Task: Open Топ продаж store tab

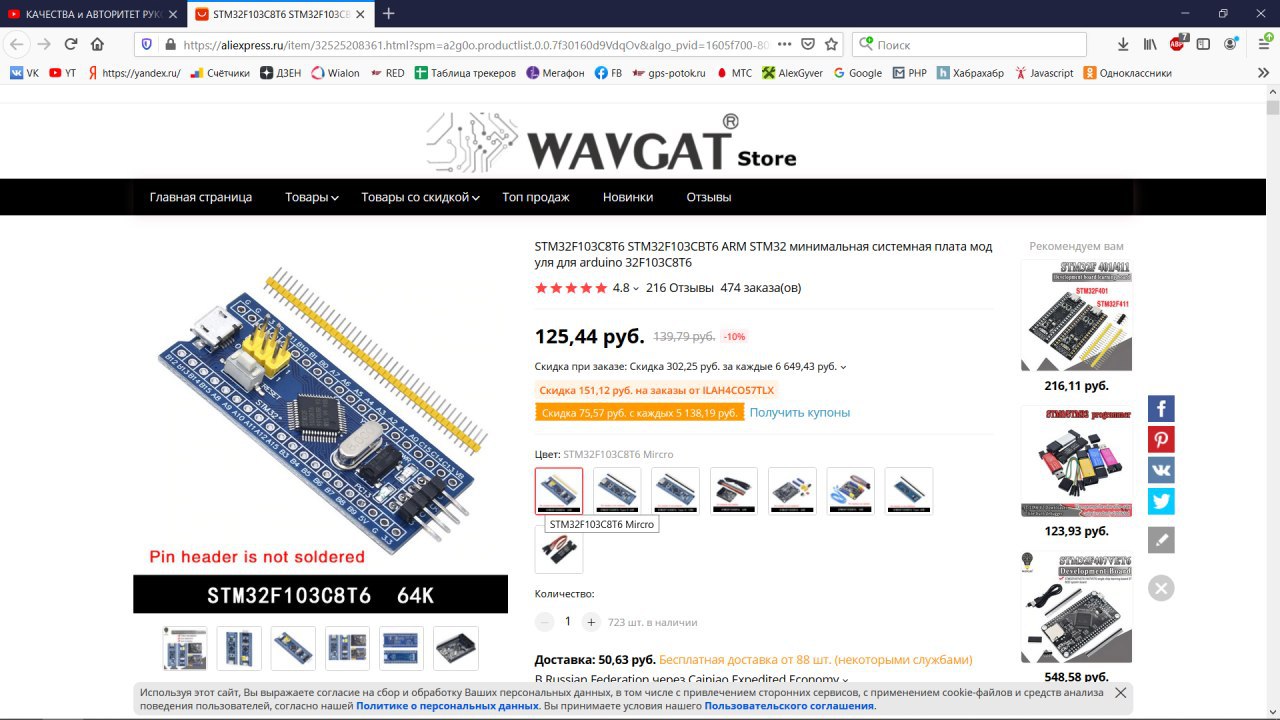Action: (x=536, y=197)
